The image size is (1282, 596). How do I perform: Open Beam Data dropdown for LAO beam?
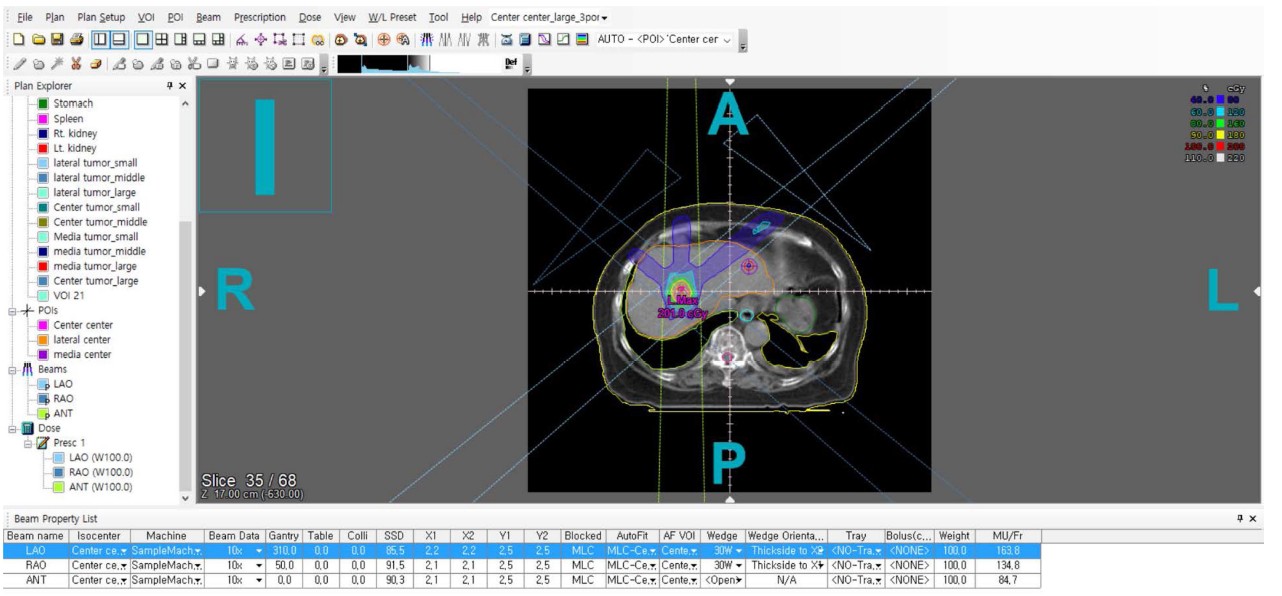click(259, 551)
